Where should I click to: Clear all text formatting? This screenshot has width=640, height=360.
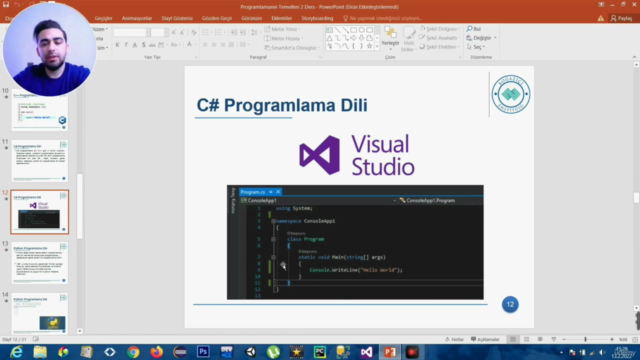(194, 32)
